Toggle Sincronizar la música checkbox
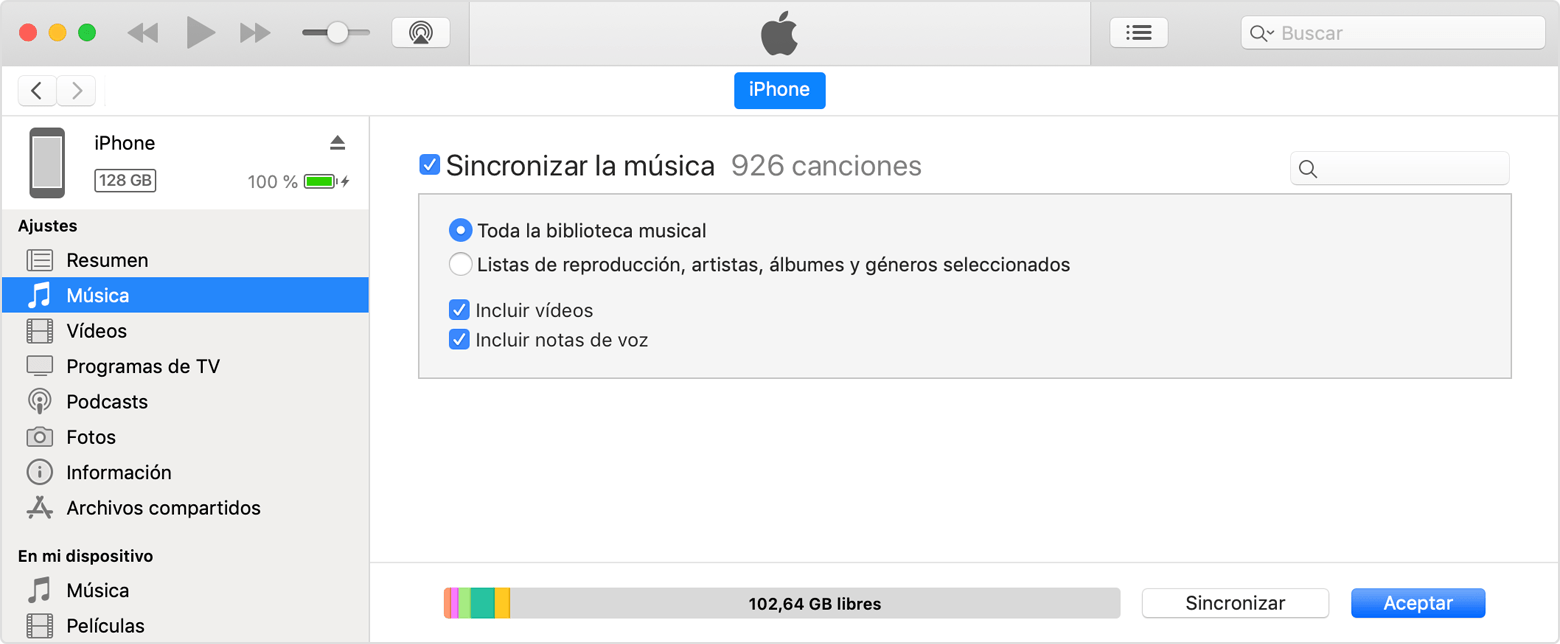 pos(430,165)
